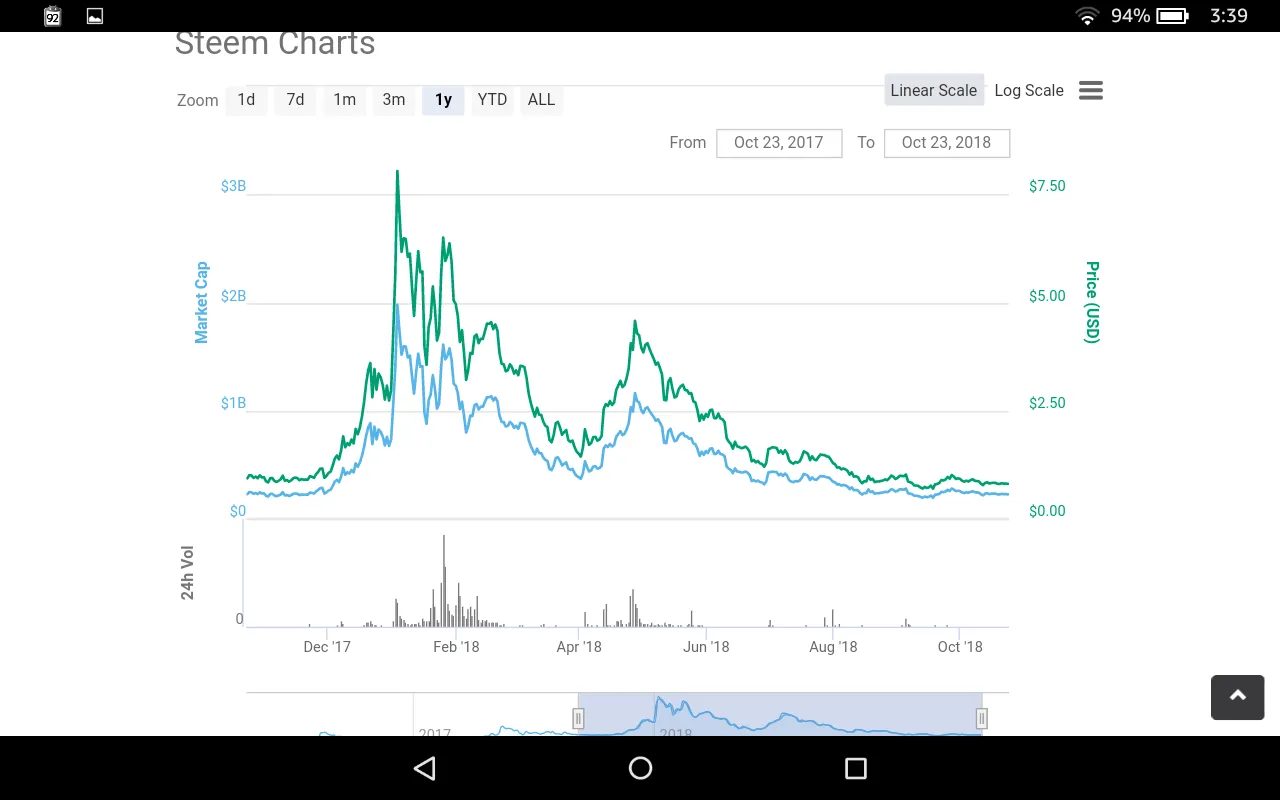Click the Aug '18 date axis label
Image resolution: width=1280 pixels, height=800 pixels.
click(x=833, y=647)
